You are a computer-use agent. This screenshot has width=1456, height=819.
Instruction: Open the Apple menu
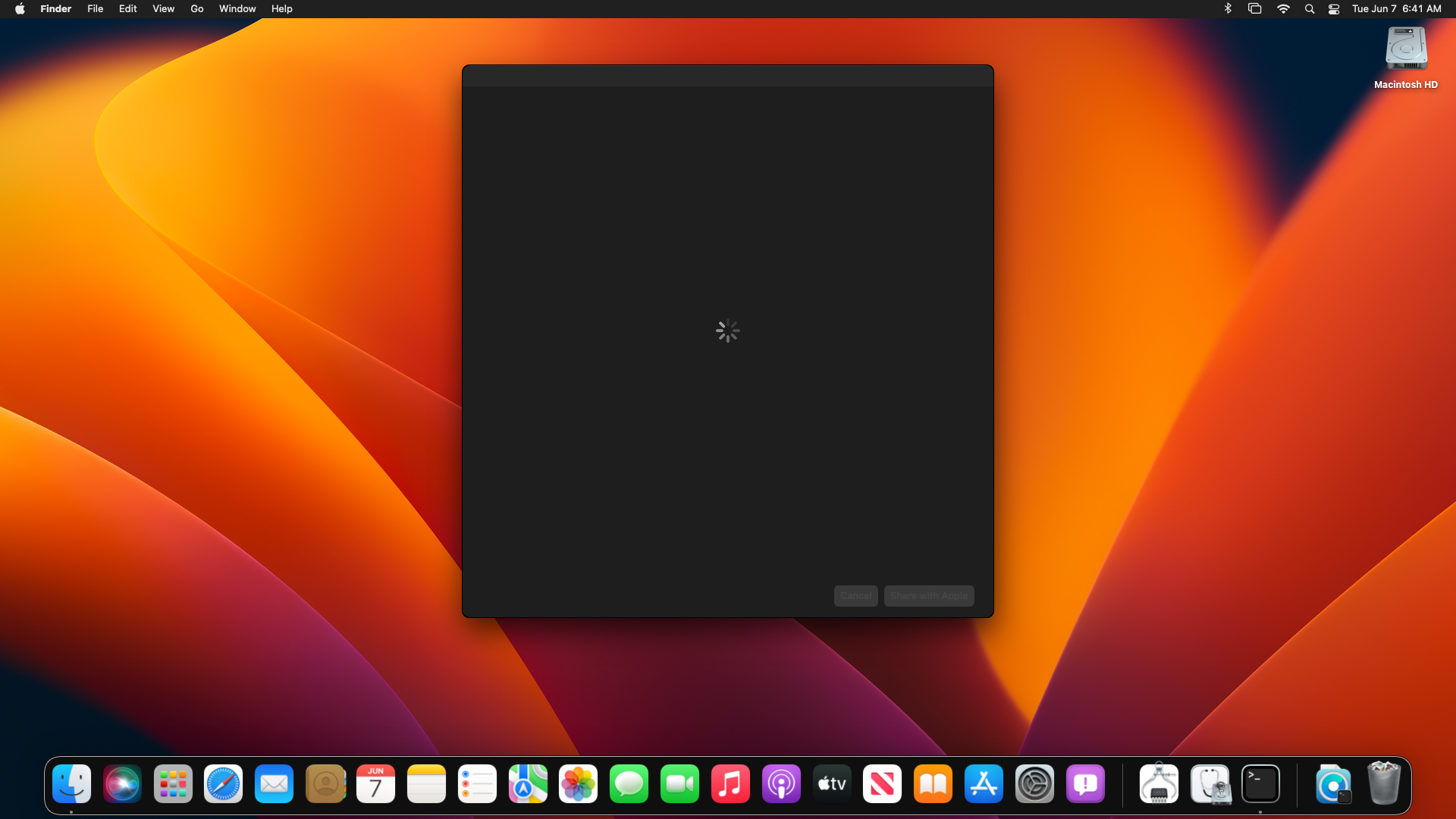(x=20, y=9)
